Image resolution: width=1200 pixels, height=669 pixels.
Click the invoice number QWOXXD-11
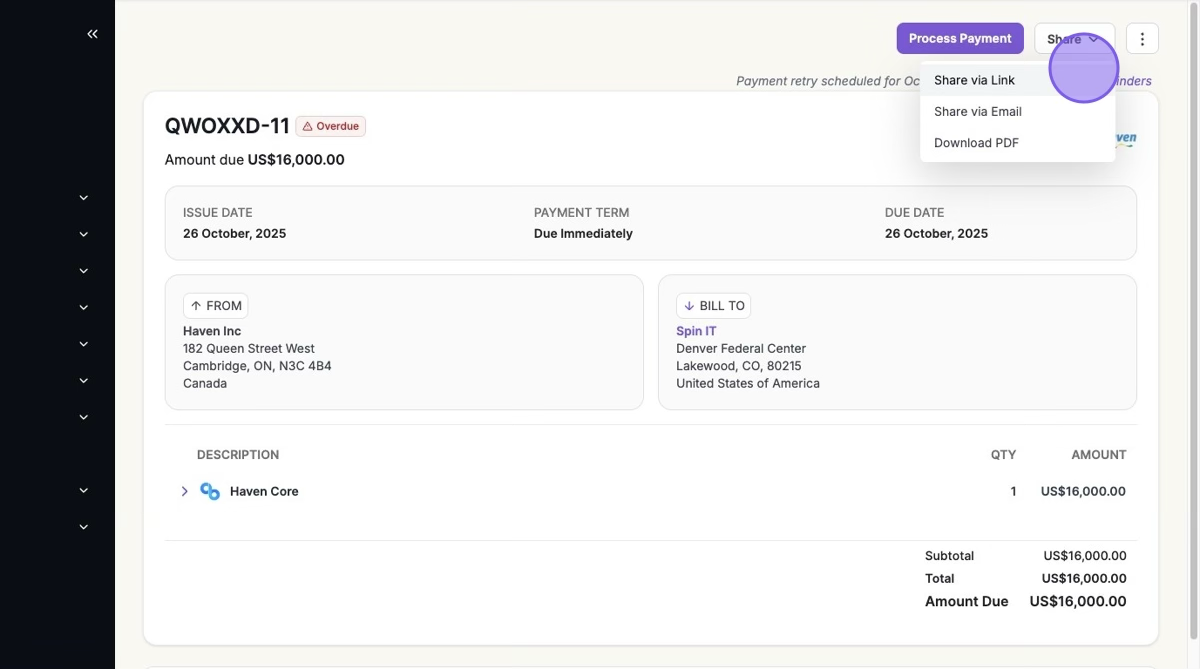pos(227,126)
